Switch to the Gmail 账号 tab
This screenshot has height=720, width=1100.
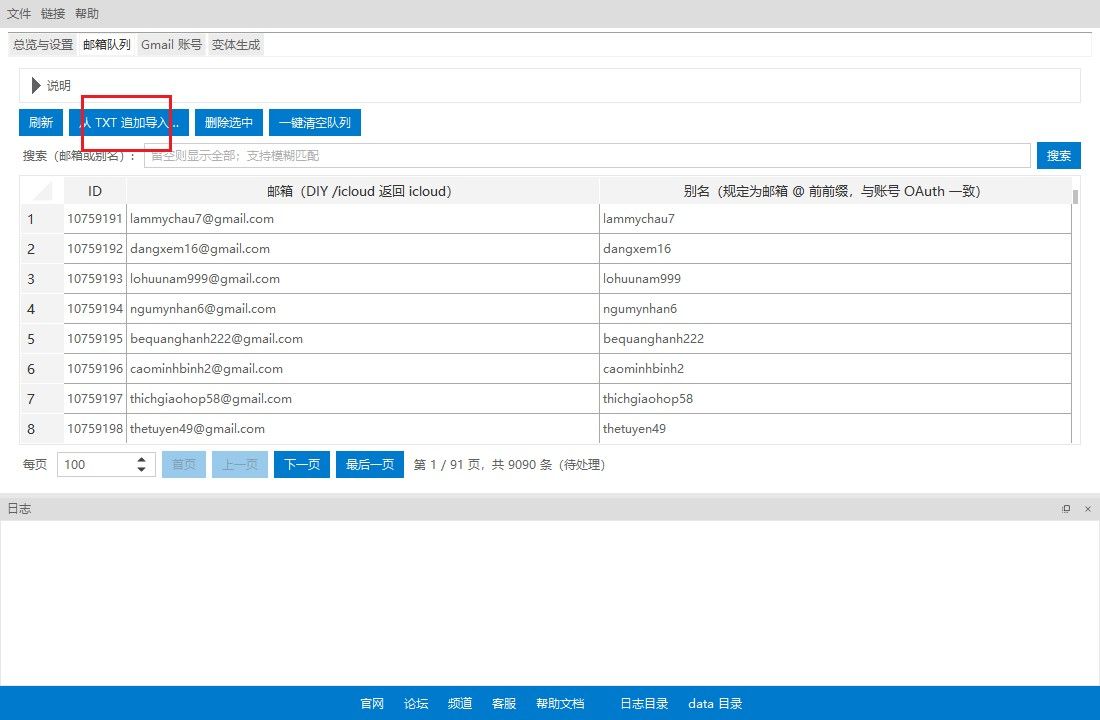(x=171, y=45)
